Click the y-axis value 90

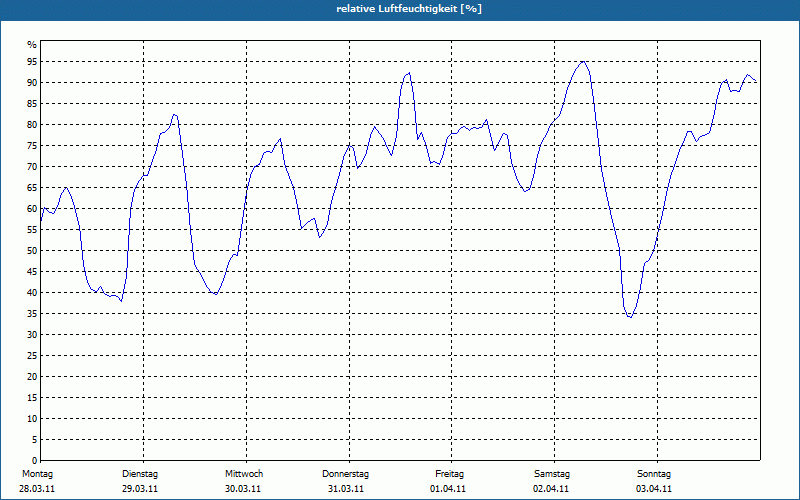point(32,83)
